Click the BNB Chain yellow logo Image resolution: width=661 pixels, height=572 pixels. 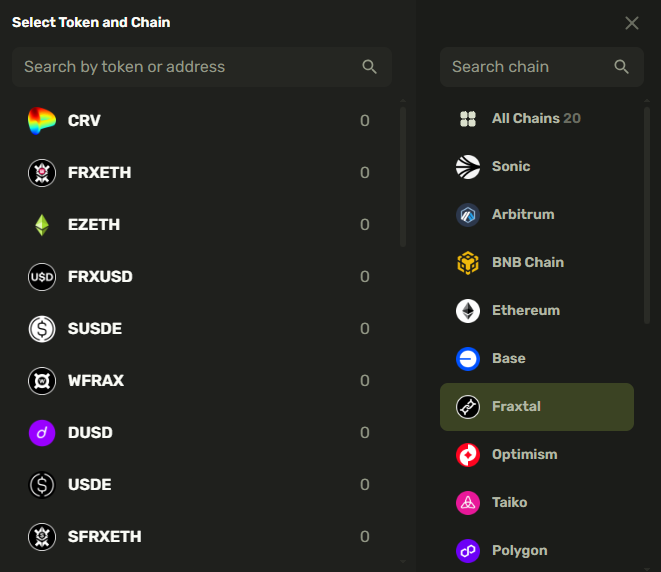click(x=468, y=263)
